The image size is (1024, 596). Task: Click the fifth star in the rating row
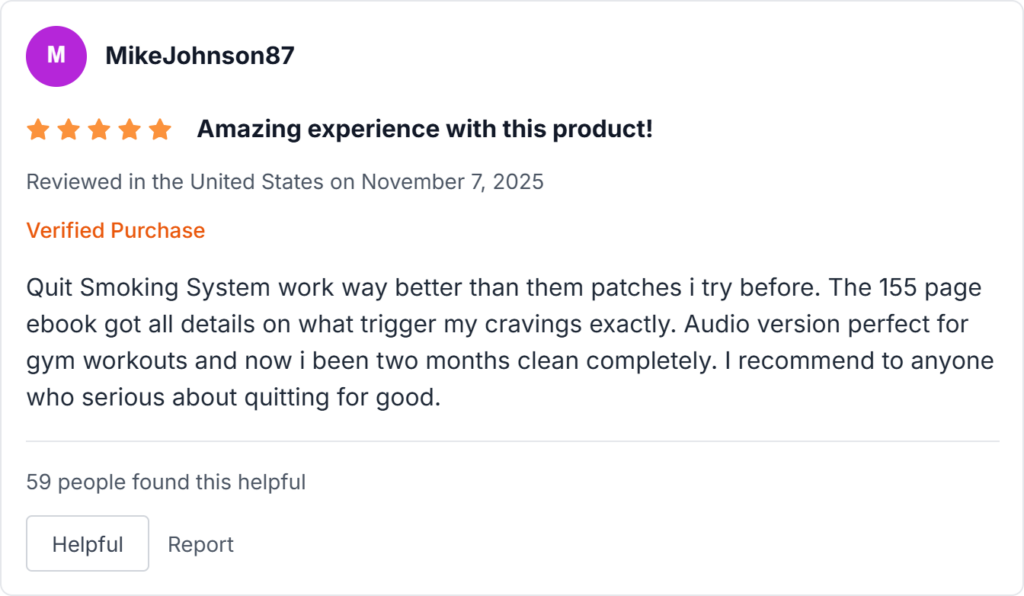tap(160, 128)
